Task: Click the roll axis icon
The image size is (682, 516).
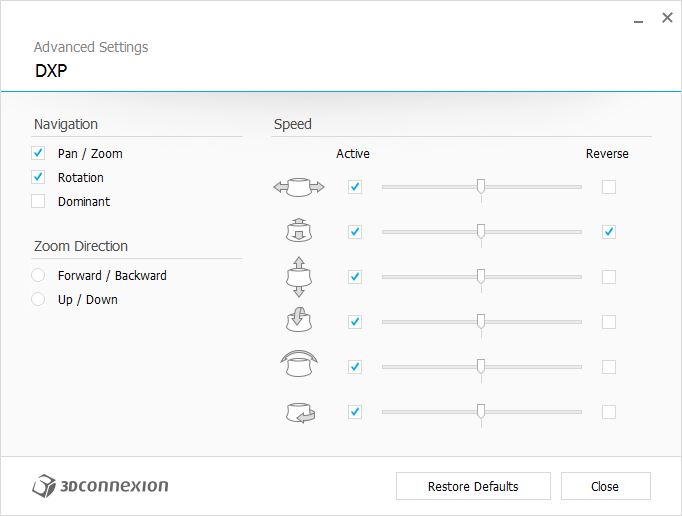Action: coord(299,364)
